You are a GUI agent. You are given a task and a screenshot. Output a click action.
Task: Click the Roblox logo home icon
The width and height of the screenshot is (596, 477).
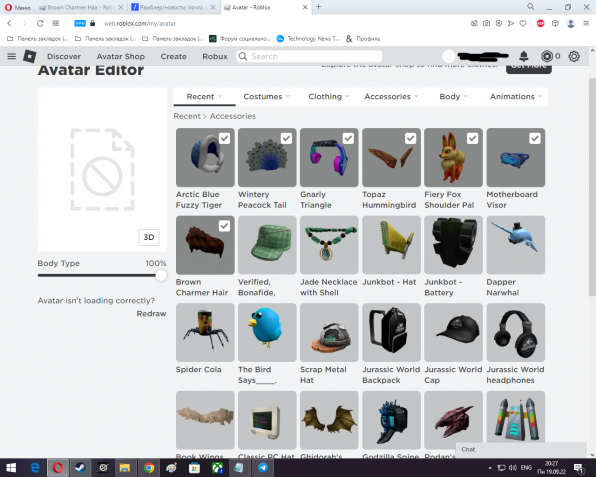point(30,56)
